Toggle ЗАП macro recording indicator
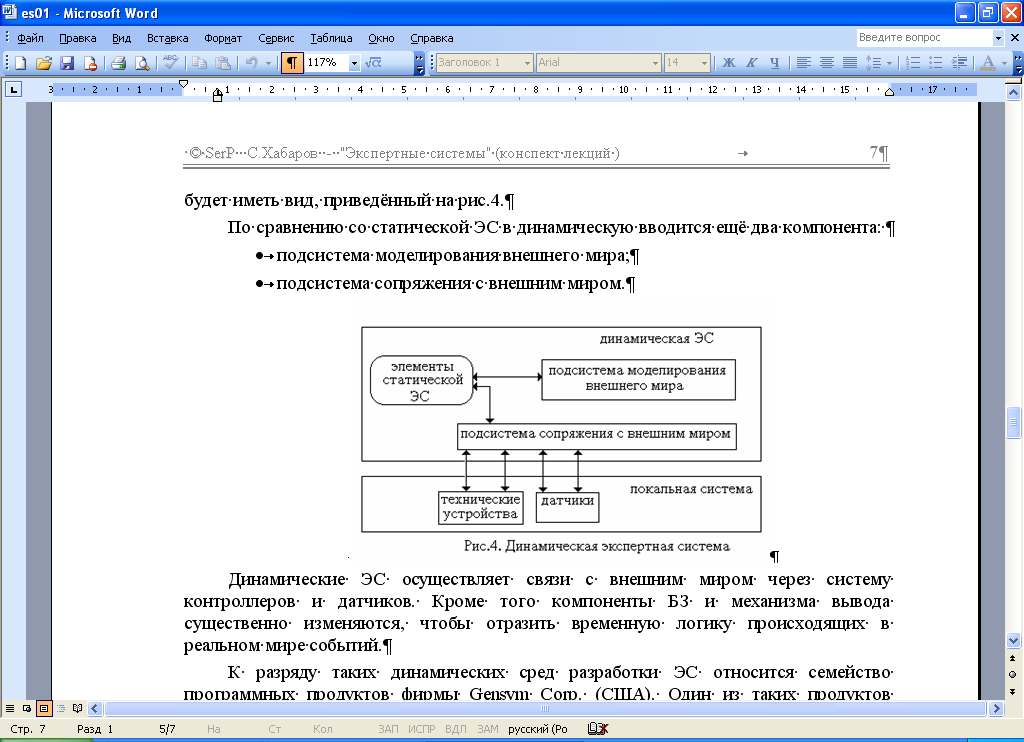 coord(388,729)
